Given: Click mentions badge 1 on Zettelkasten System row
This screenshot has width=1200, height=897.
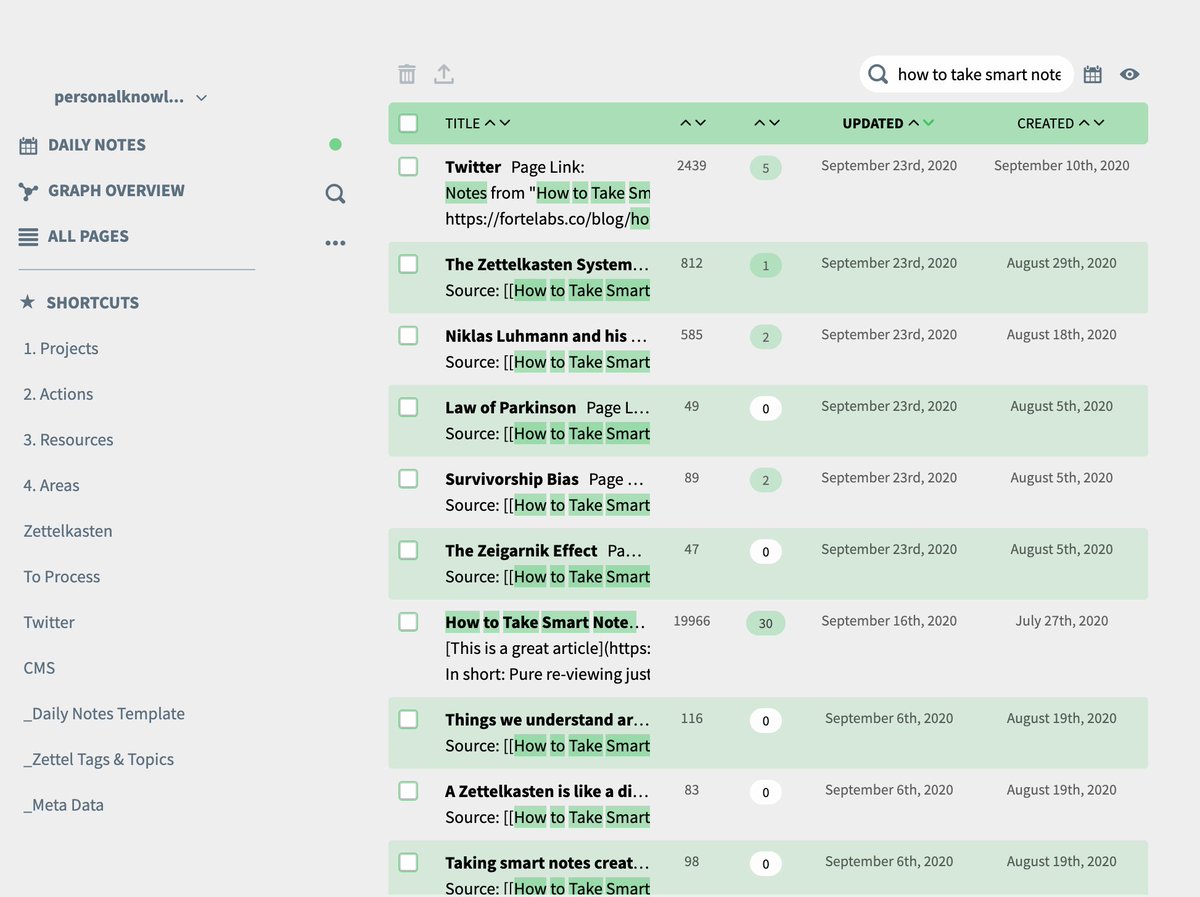Looking at the screenshot, I should (766, 265).
